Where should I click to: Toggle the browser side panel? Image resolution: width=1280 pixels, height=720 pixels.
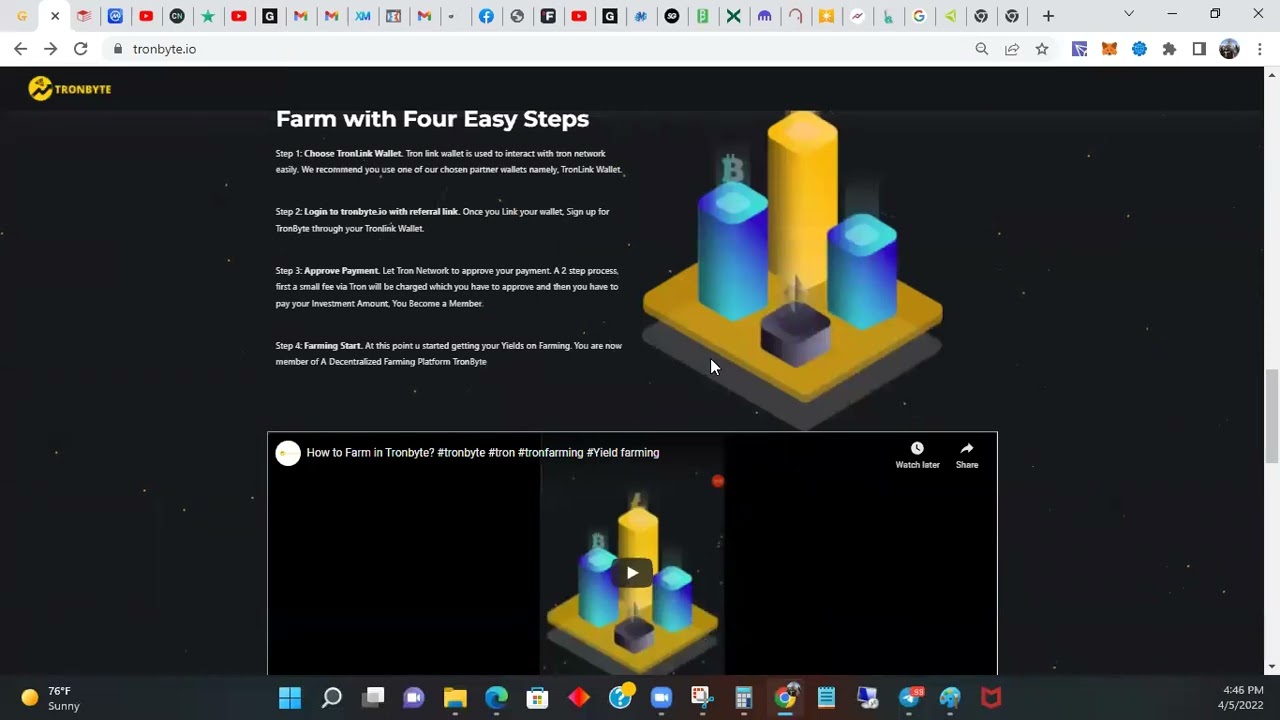pyautogui.click(x=1199, y=49)
